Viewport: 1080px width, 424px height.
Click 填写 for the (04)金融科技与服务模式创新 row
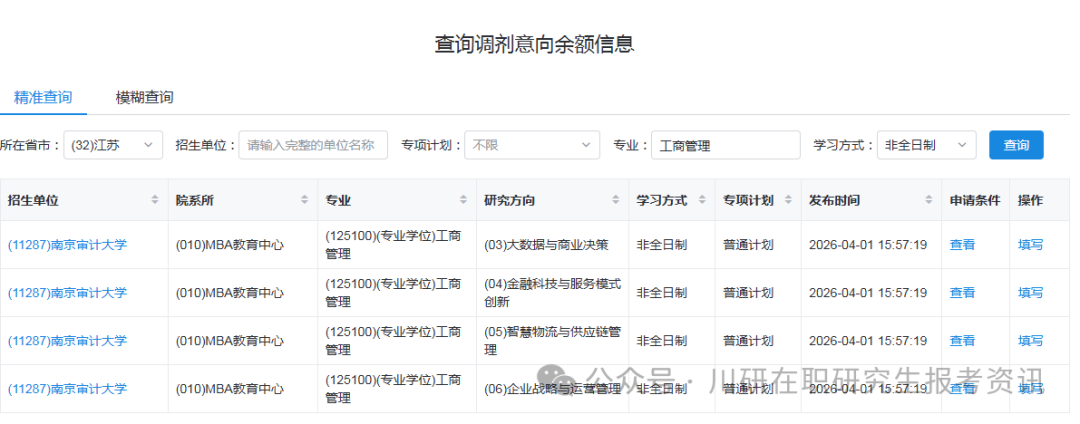tap(1030, 293)
